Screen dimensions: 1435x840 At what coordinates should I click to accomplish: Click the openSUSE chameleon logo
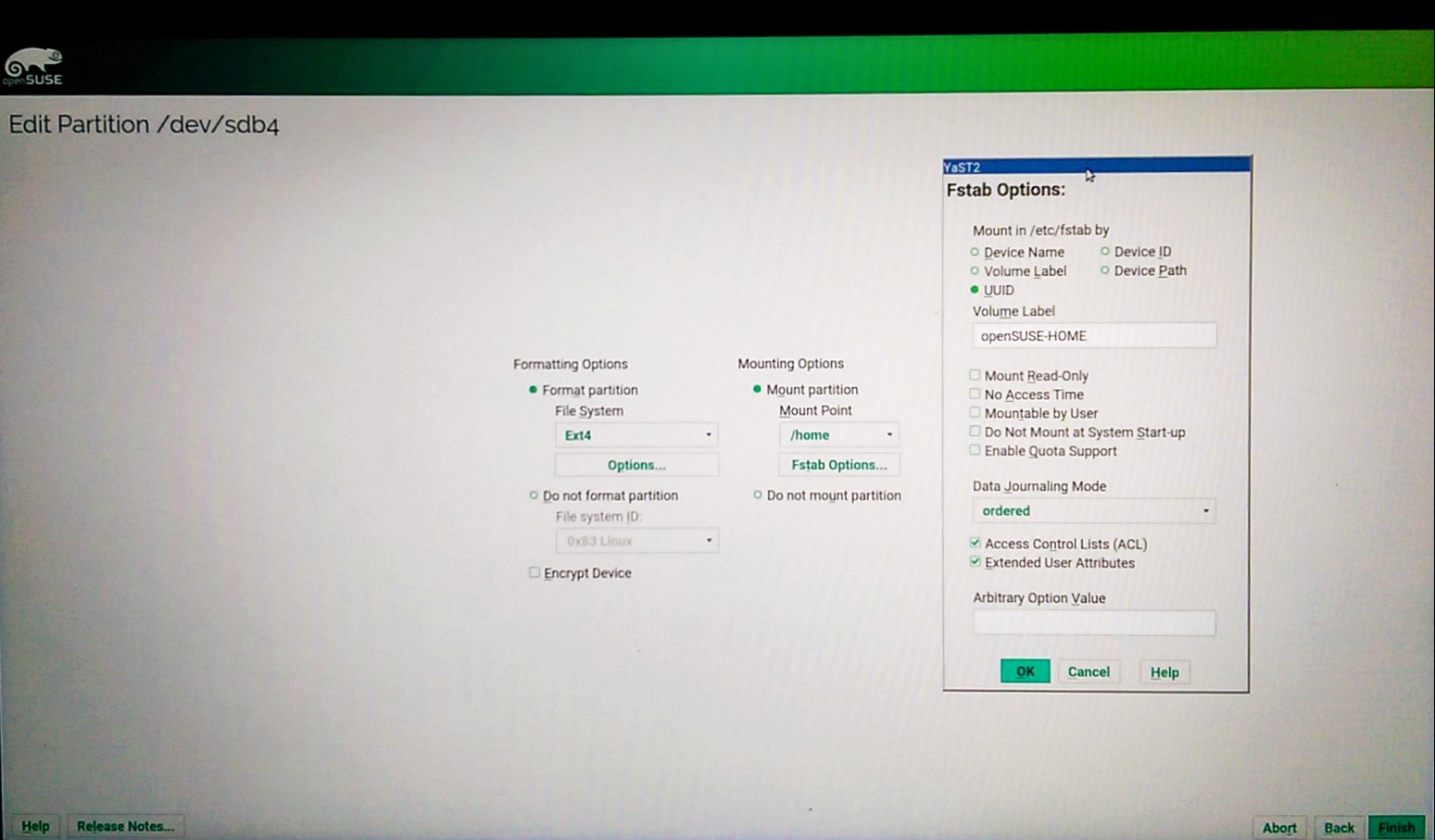pos(33,68)
